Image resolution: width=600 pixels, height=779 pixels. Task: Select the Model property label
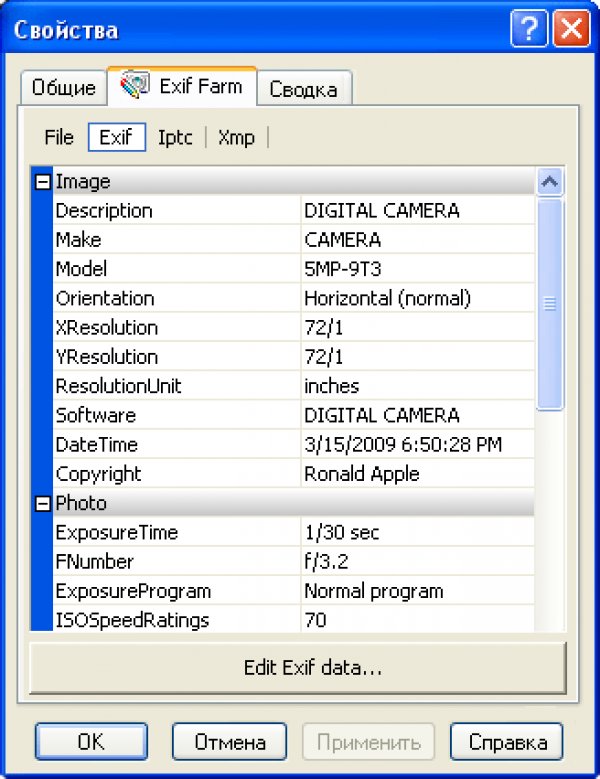click(x=81, y=269)
